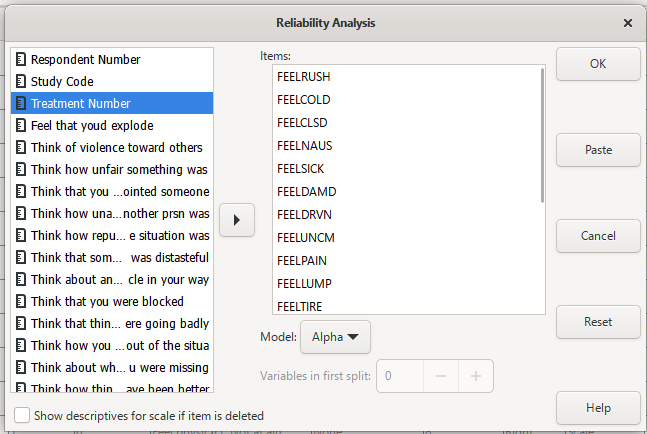Viewport: 647px width, 434px height.
Task: Select Think how unfair something was variable
Action: pos(112,169)
